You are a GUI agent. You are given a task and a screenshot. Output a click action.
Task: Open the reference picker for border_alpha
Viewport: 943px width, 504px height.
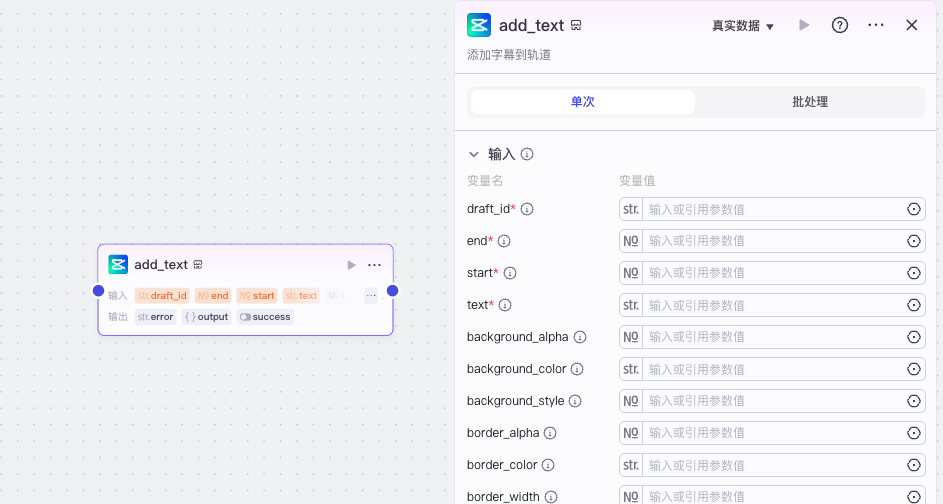[914, 433]
